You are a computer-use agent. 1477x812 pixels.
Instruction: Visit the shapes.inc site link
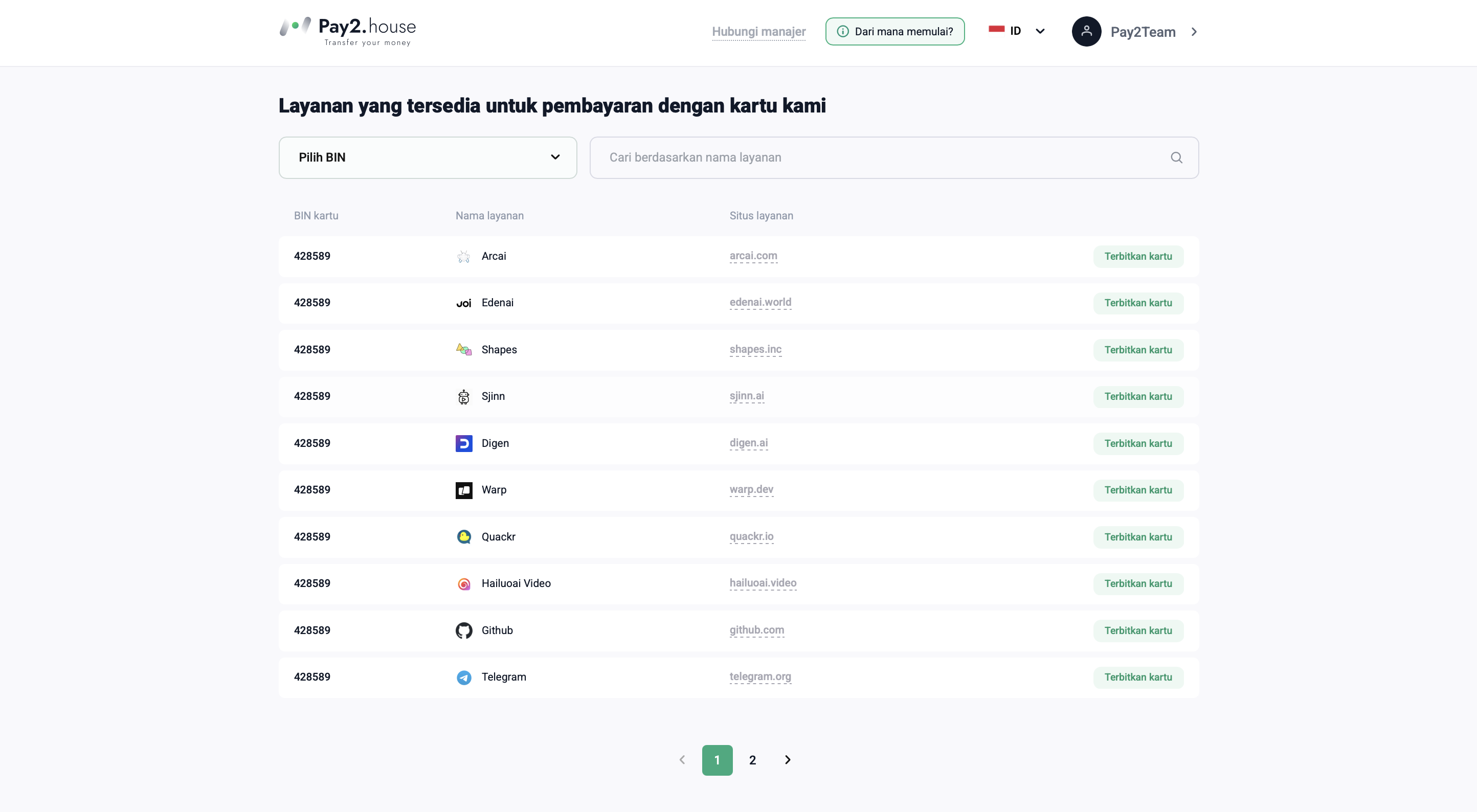pos(755,349)
